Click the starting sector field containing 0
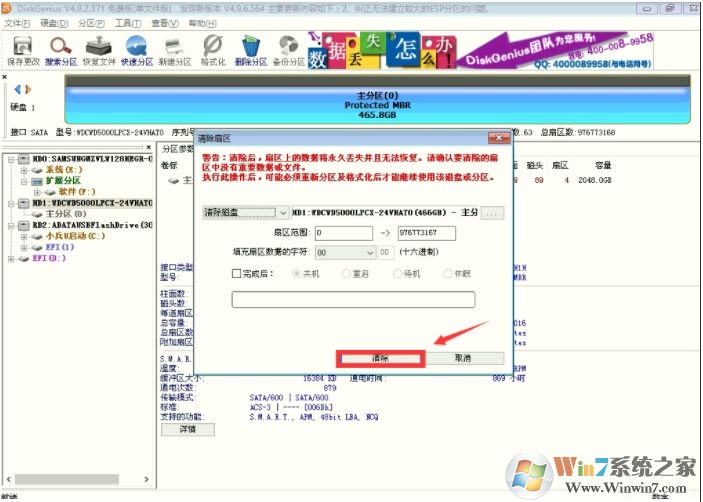The width and height of the screenshot is (703, 502). click(x=344, y=233)
